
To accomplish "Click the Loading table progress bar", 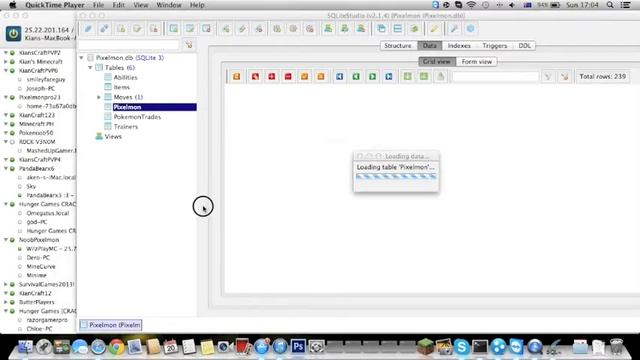I will [x=396, y=176].
